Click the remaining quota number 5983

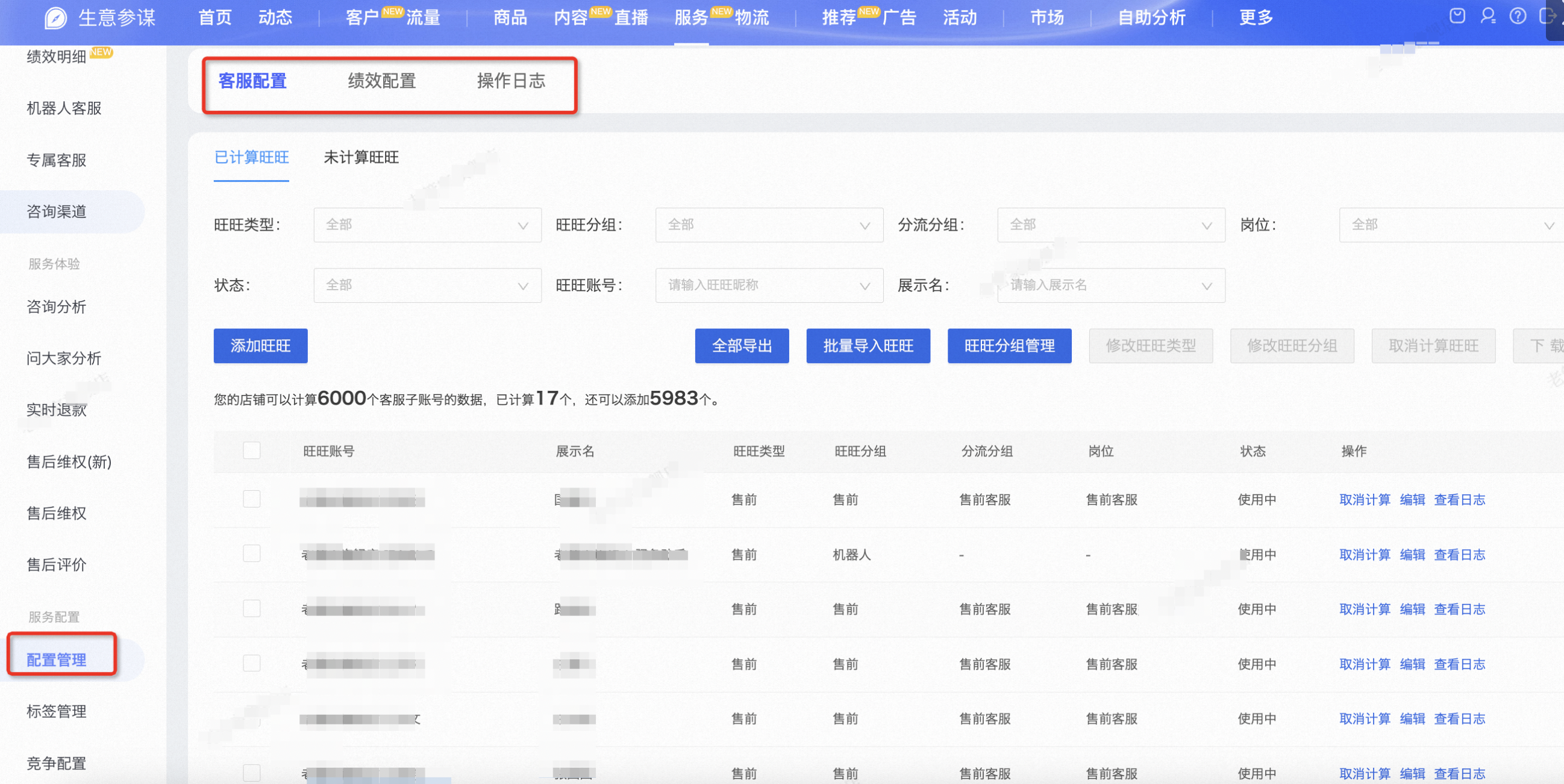click(674, 398)
